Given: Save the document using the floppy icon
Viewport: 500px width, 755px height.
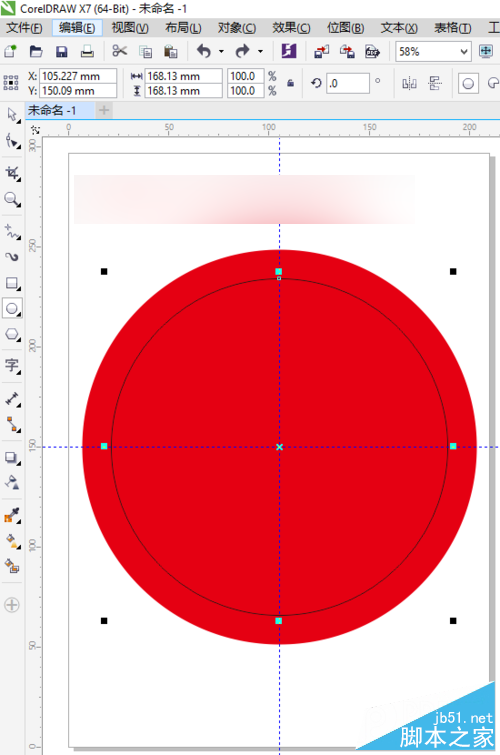Looking at the screenshot, I should (x=62, y=51).
